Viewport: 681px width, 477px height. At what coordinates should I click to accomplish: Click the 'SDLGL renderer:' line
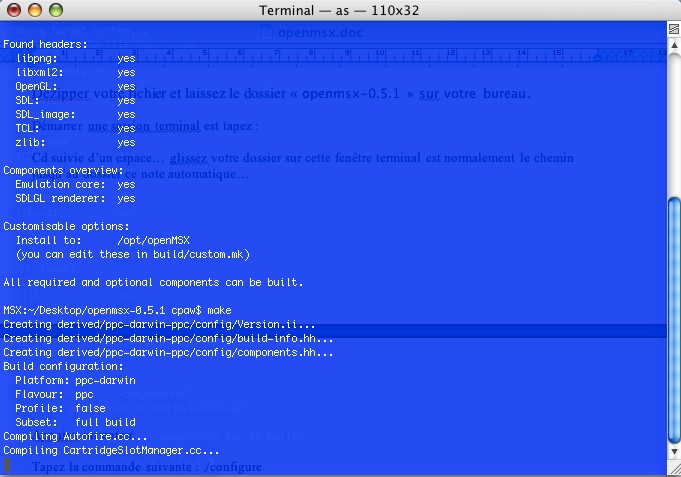tap(76, 198)
